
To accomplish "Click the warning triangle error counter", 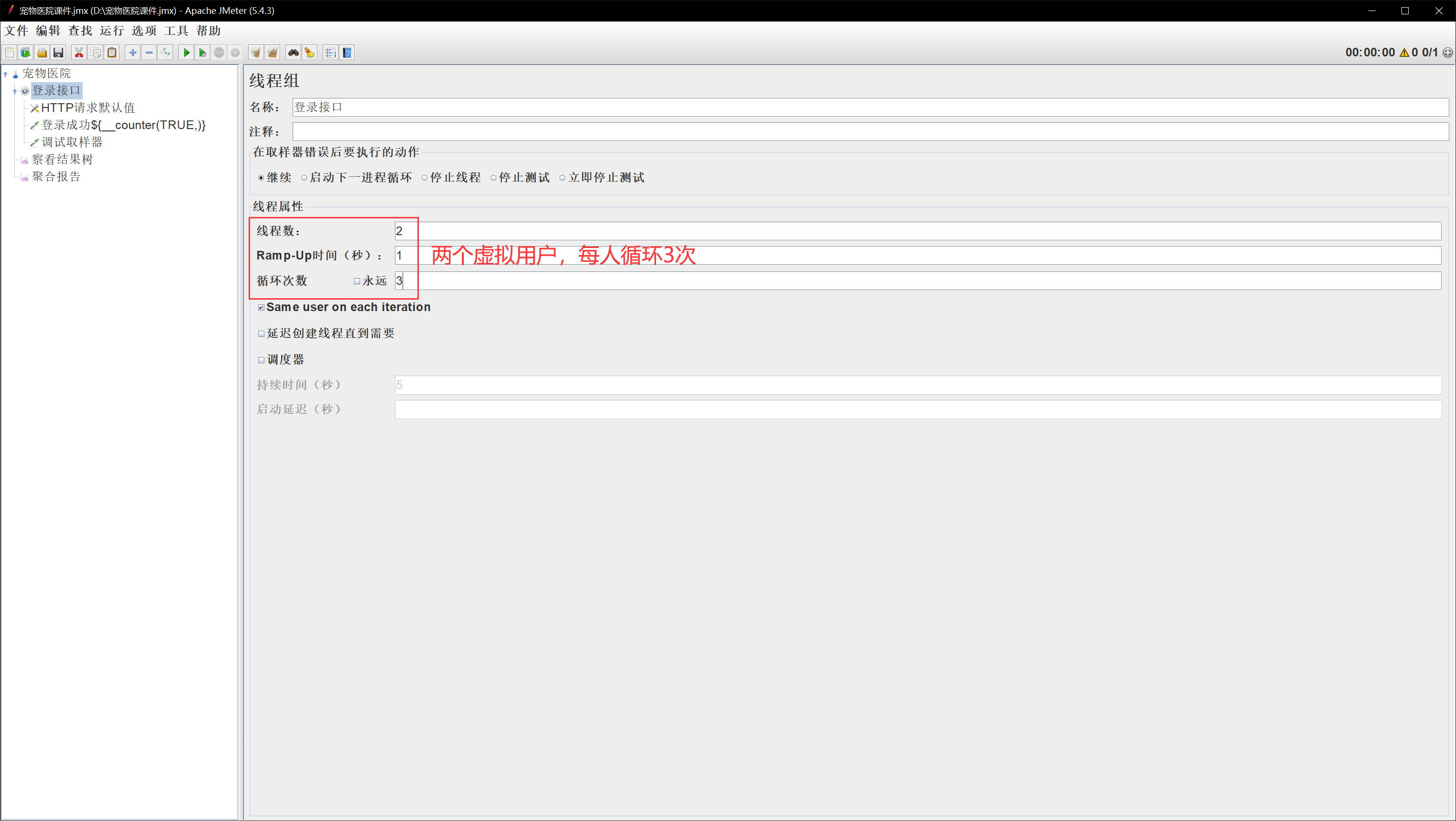I will 1404,53.
